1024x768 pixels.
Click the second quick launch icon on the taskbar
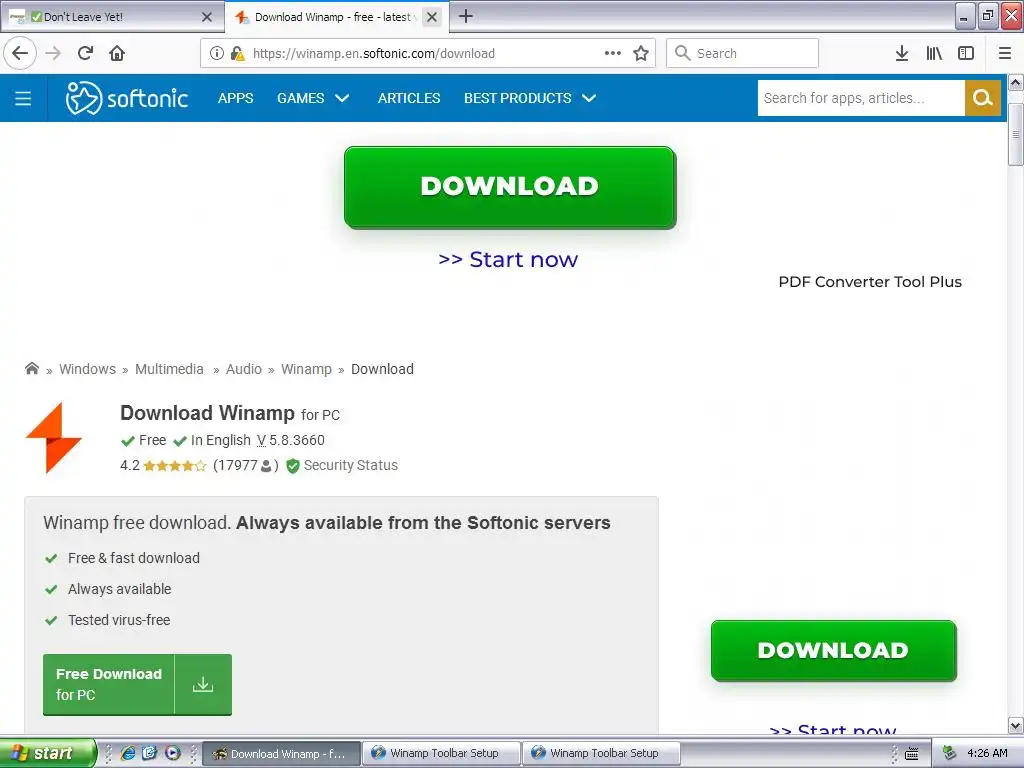point(150,753)
